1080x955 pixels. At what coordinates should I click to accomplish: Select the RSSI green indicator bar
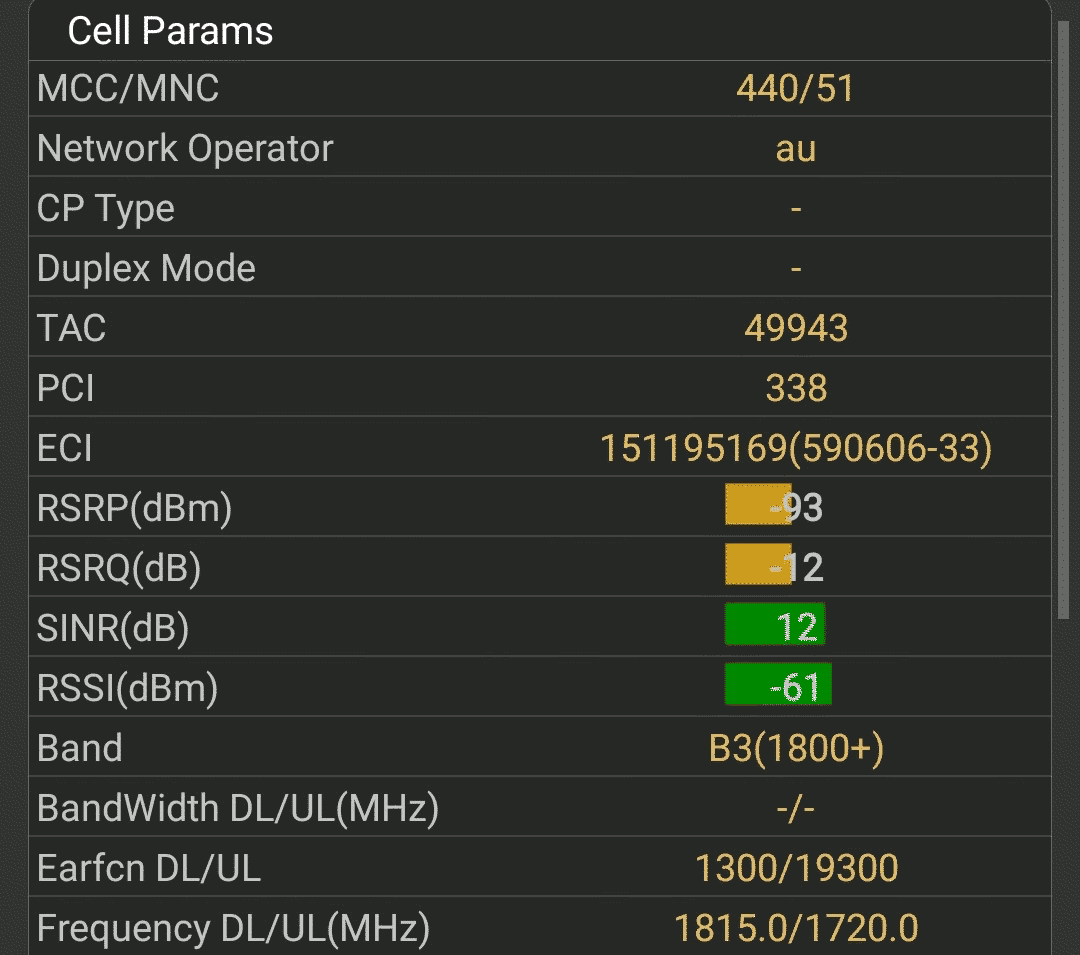[778, 685]
